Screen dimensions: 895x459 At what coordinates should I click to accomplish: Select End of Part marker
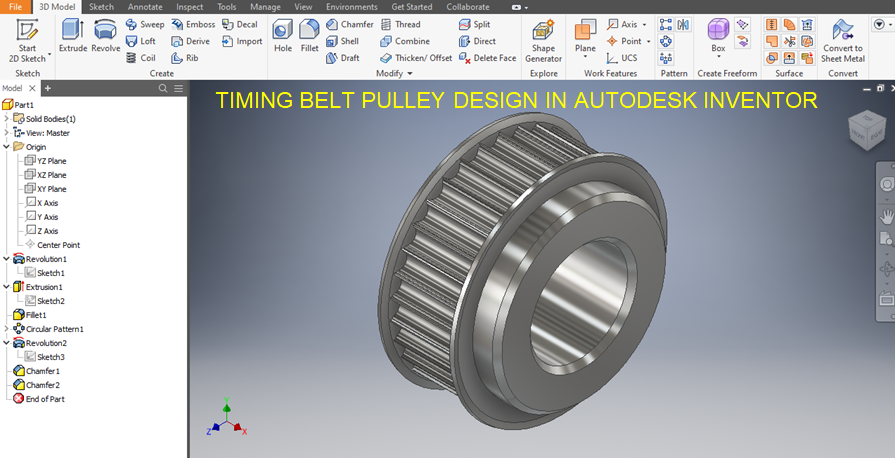[x=39, y=399]
